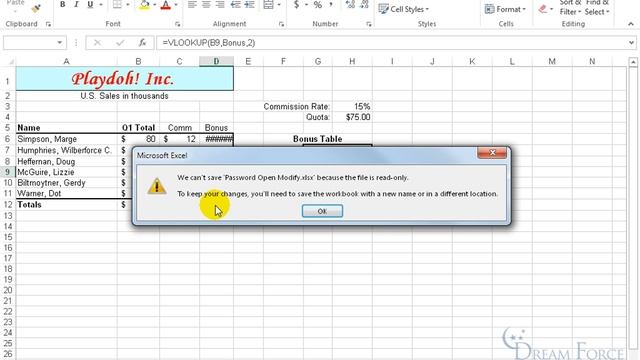This screenshot has width=640, height=360.
Task: Cancel formula entry with the X
Action: point(97,42)
